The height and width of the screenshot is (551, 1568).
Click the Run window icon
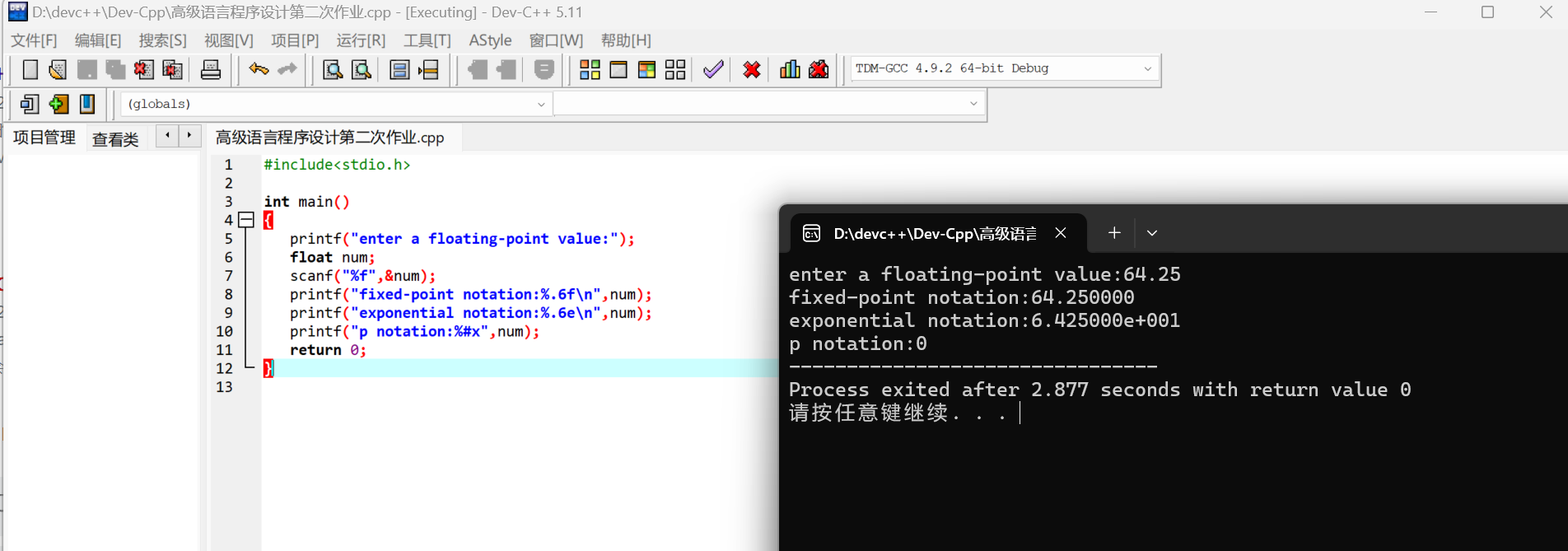[x=618, y=70]
